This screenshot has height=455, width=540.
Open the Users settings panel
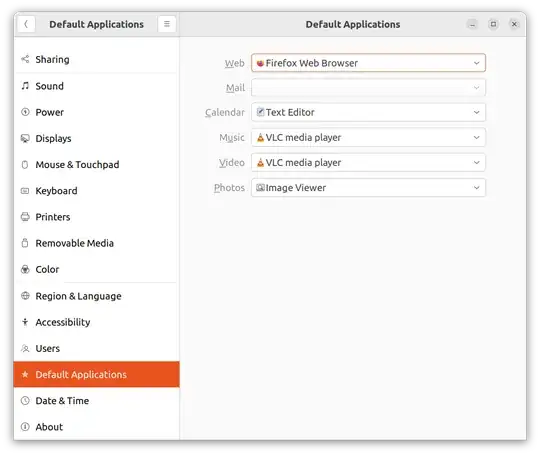[x=96, y=348]
